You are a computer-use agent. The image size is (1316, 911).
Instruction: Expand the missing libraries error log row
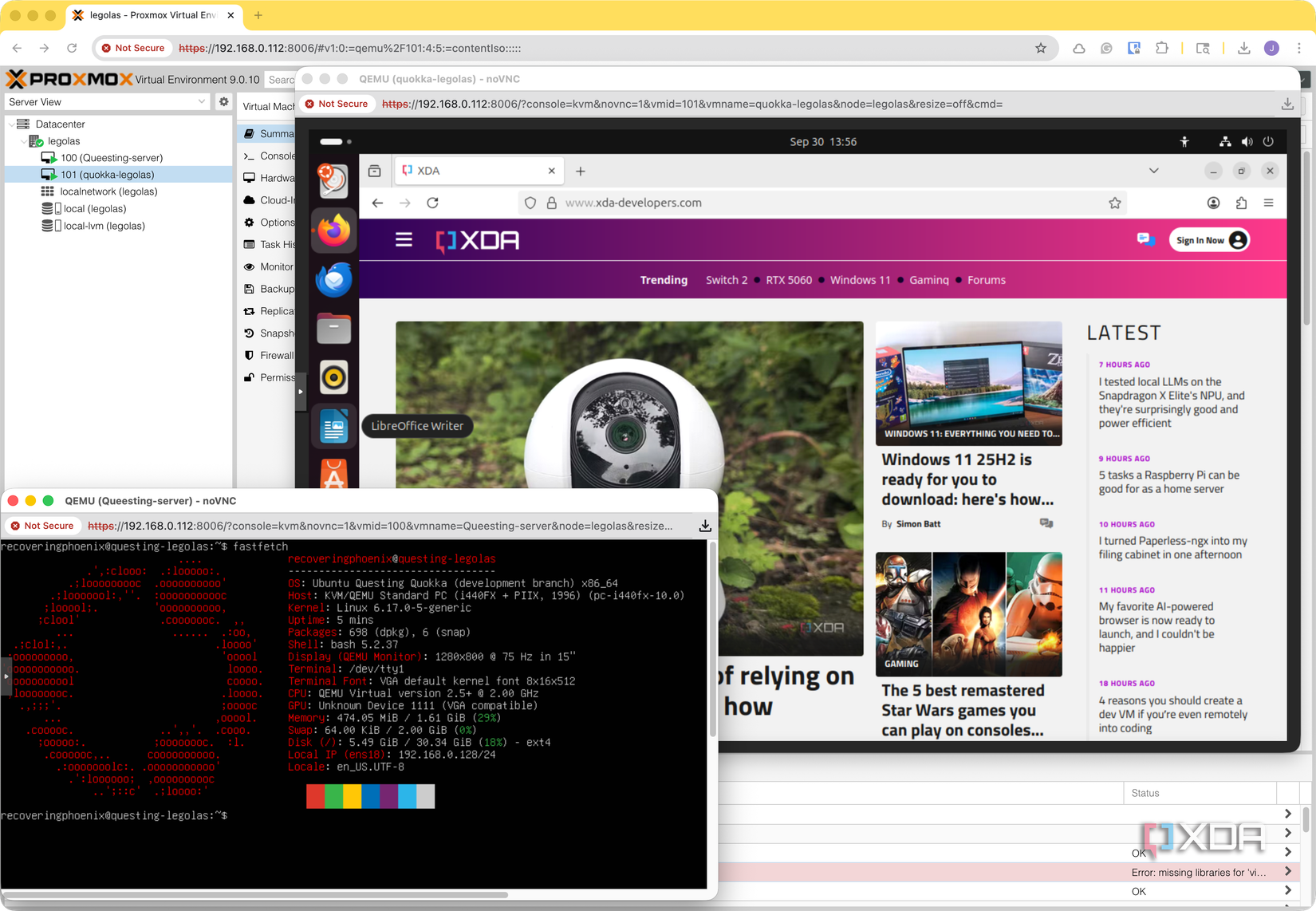coord(1287,872)
